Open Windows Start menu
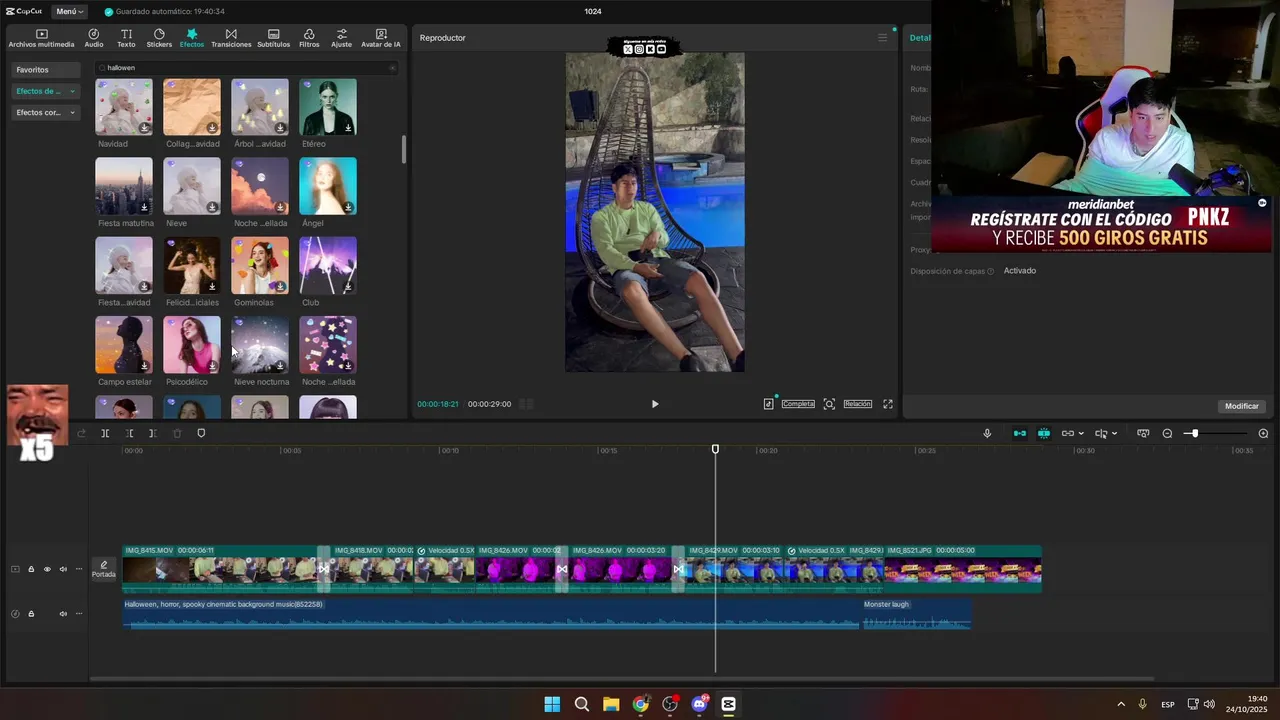The width and height of the screenshot is (1280, 720). coord(552,704)
